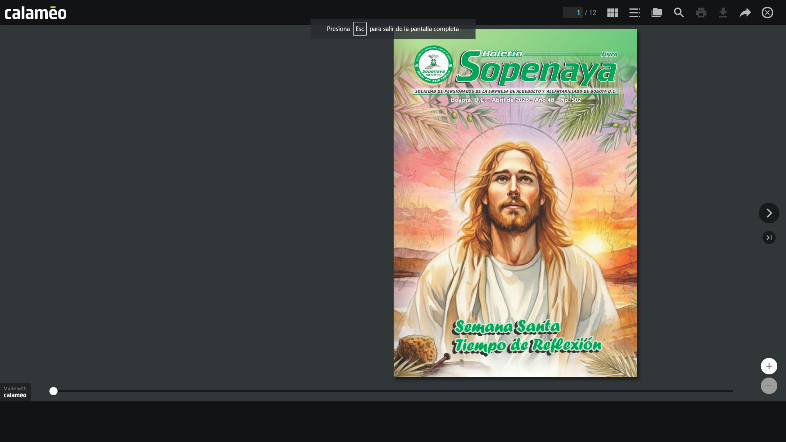Open the table of contents list
786x442 pixels.
click(634, 13)
